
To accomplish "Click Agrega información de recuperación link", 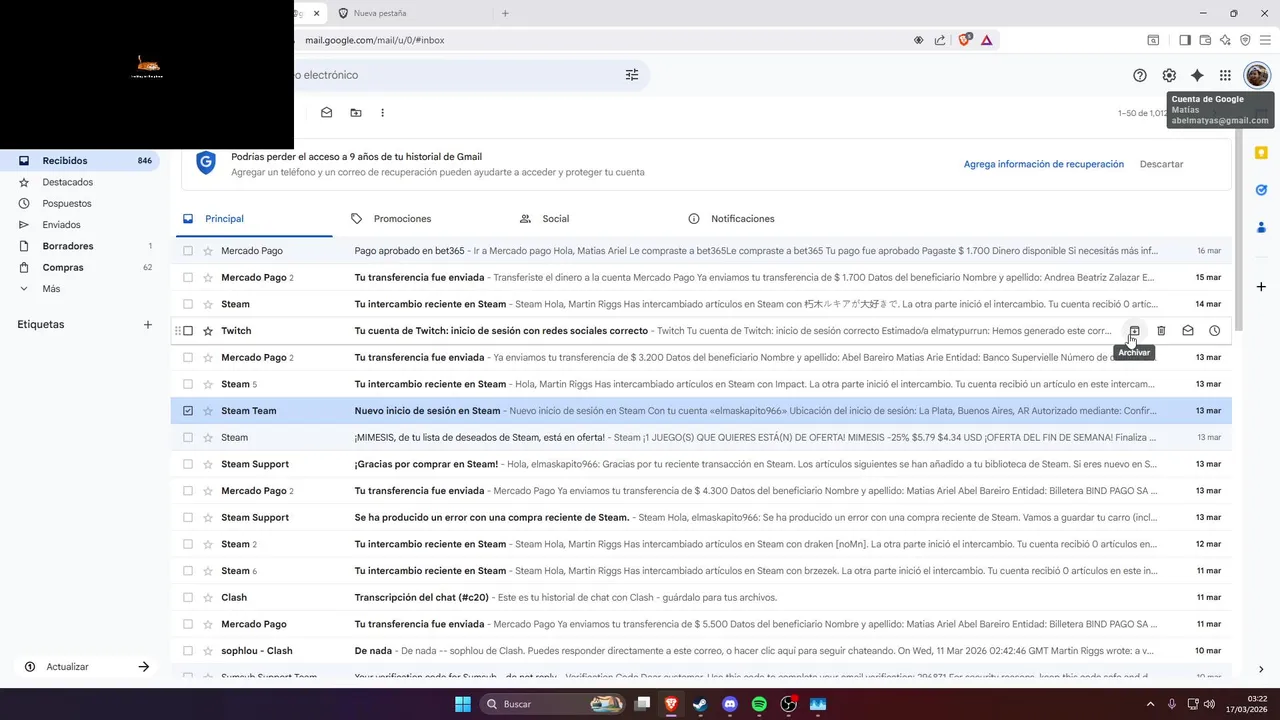I will coord(1044,164).
